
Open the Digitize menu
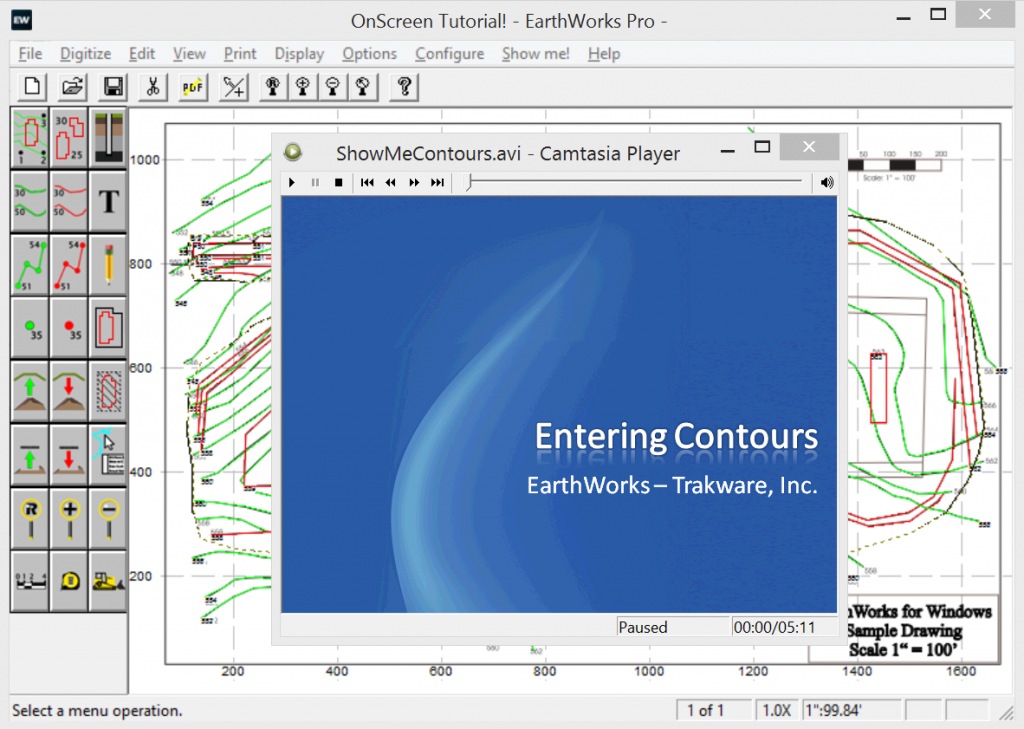(85, 54)
